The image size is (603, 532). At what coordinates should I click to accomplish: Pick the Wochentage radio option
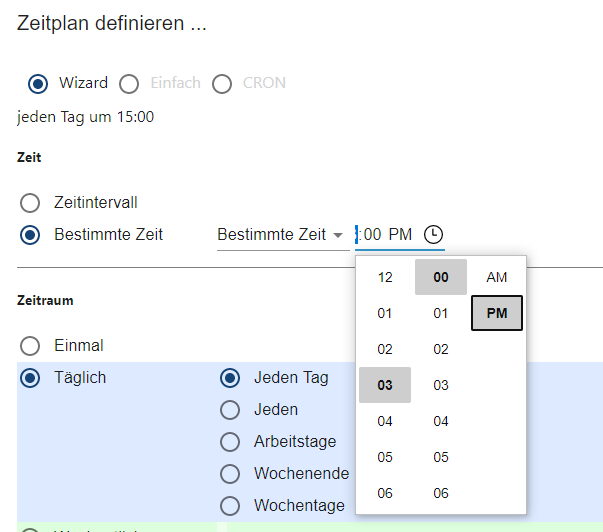(x=231, y=506)
